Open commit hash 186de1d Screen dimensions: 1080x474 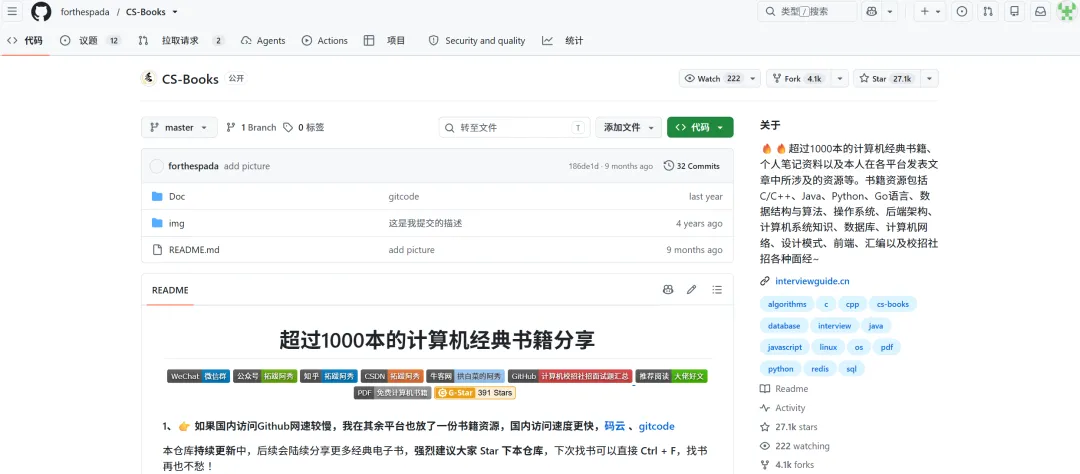(583, 166)
